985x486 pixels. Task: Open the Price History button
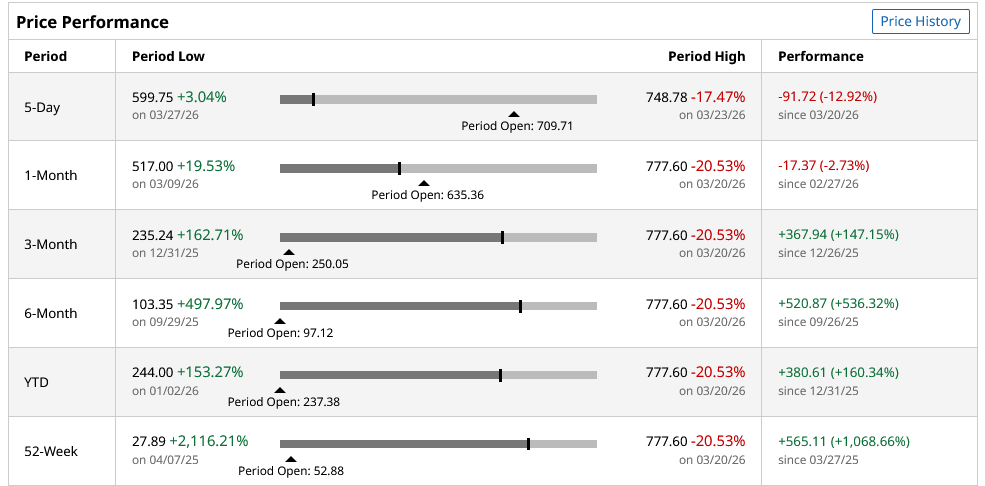[x=920, y=21]
